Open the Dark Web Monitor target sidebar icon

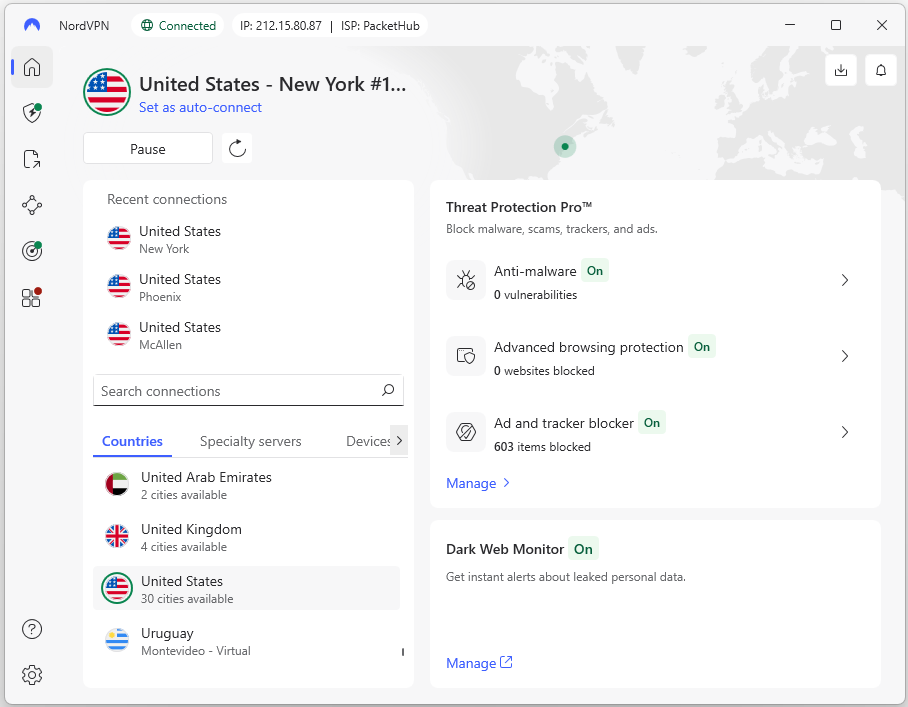(32, 251)
